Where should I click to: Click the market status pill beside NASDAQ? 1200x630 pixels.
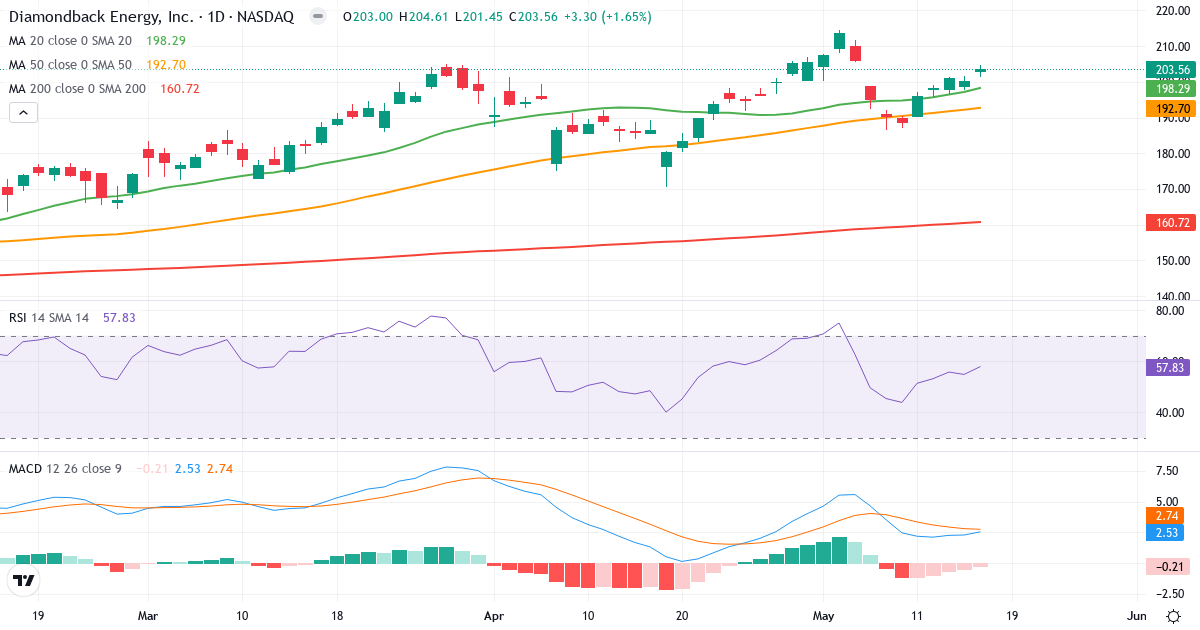coord(318,17)
